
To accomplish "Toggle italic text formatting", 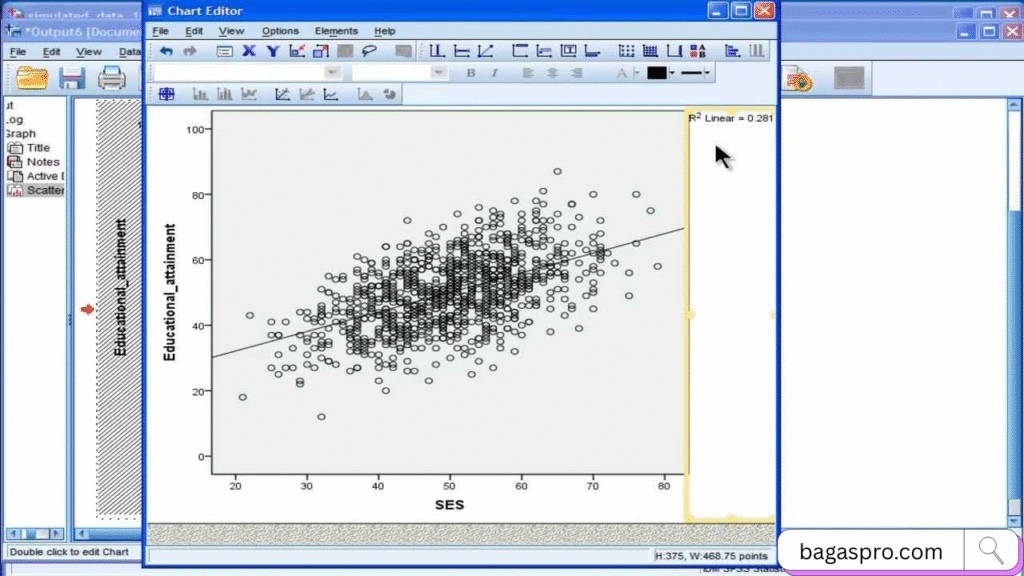I will click(x=494, y=73).
